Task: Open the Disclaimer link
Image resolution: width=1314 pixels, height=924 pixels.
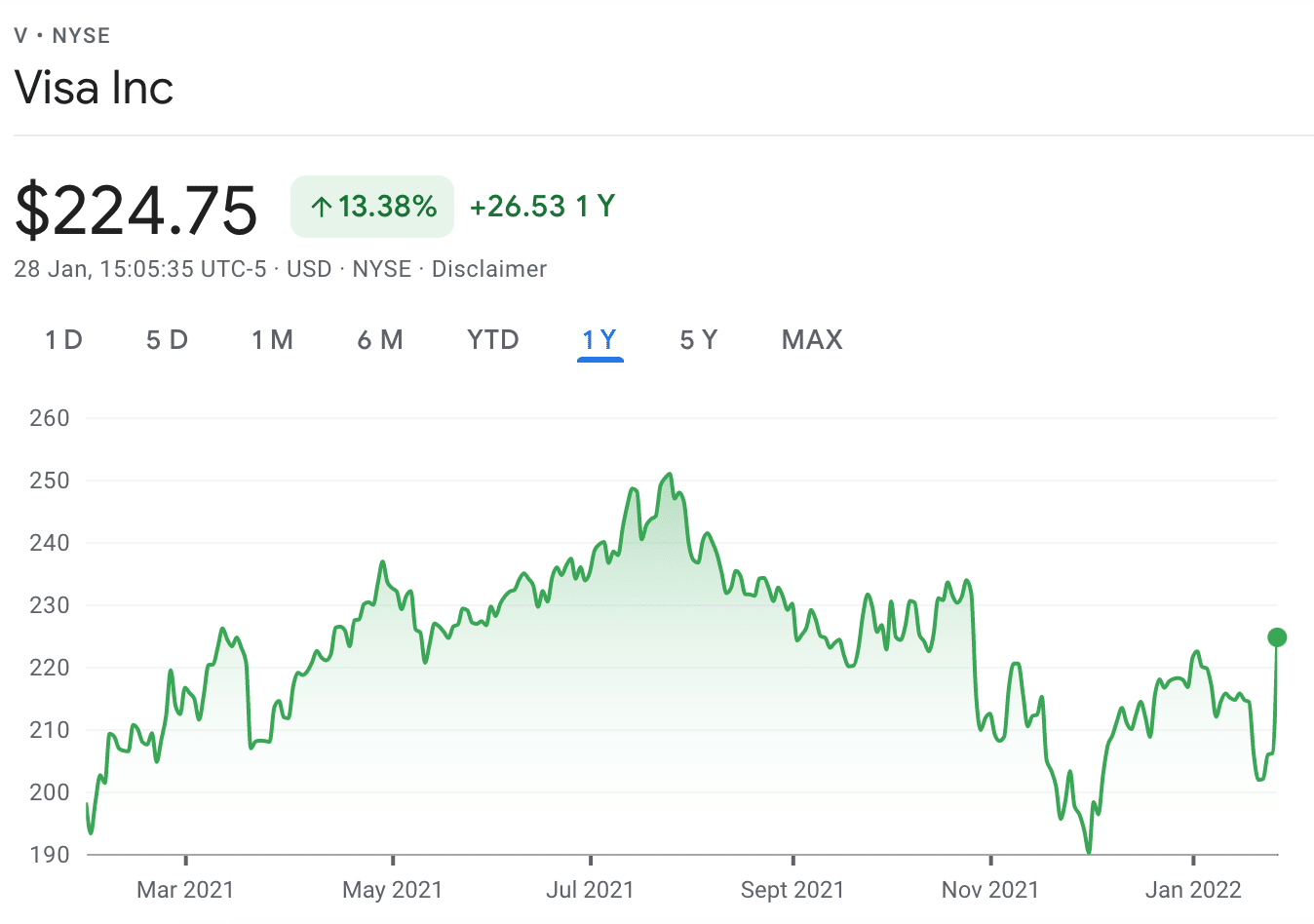Action: [489, 269]
